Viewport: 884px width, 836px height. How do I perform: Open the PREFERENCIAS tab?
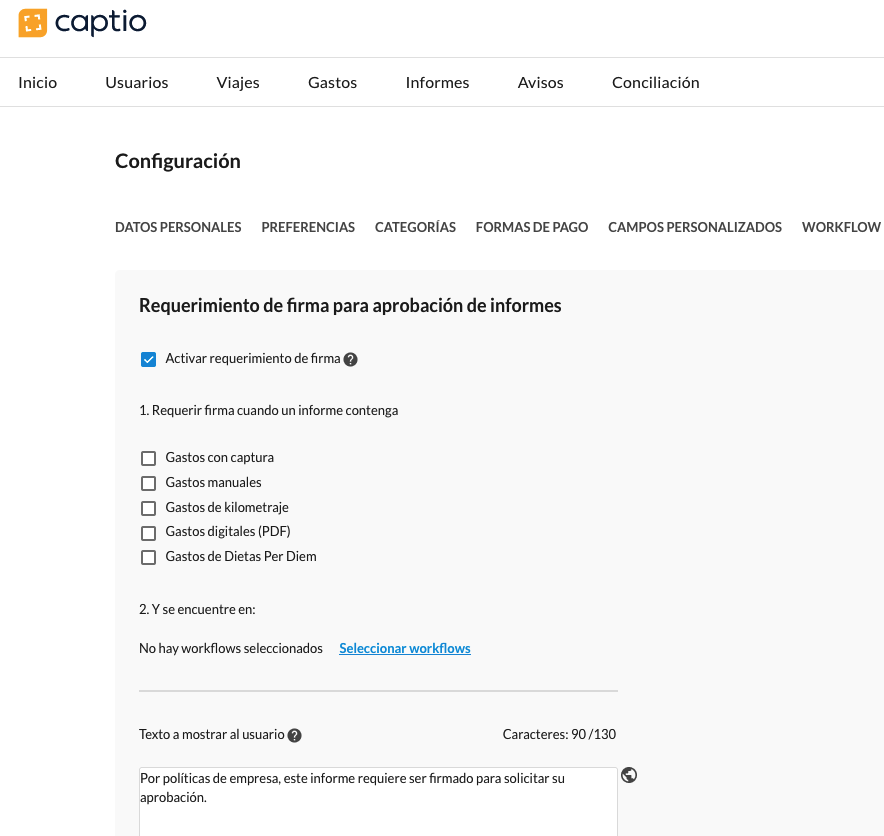(308, 227)
